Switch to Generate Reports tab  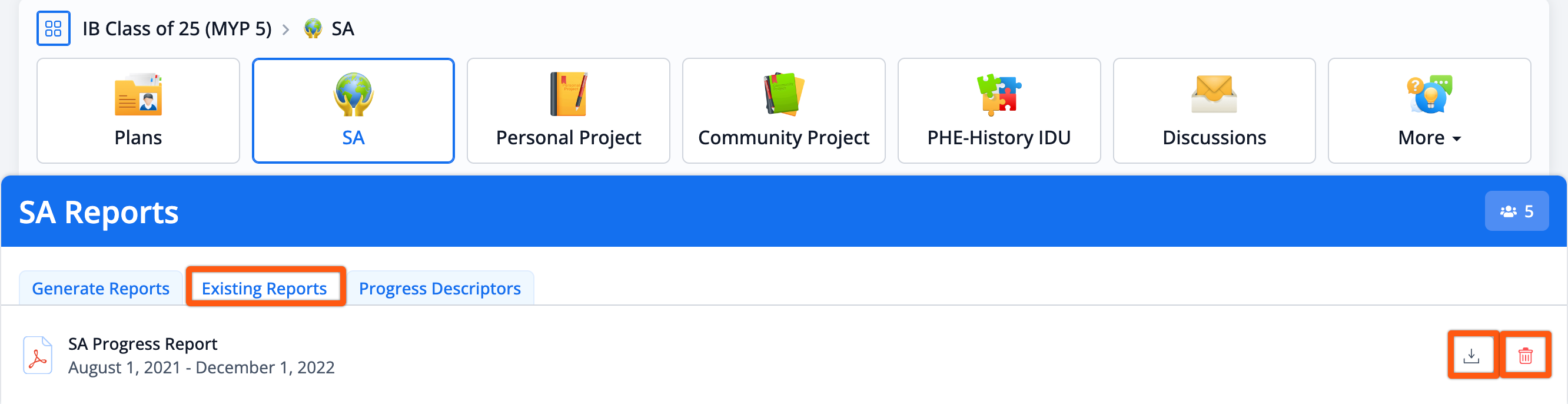pos(101,288)
